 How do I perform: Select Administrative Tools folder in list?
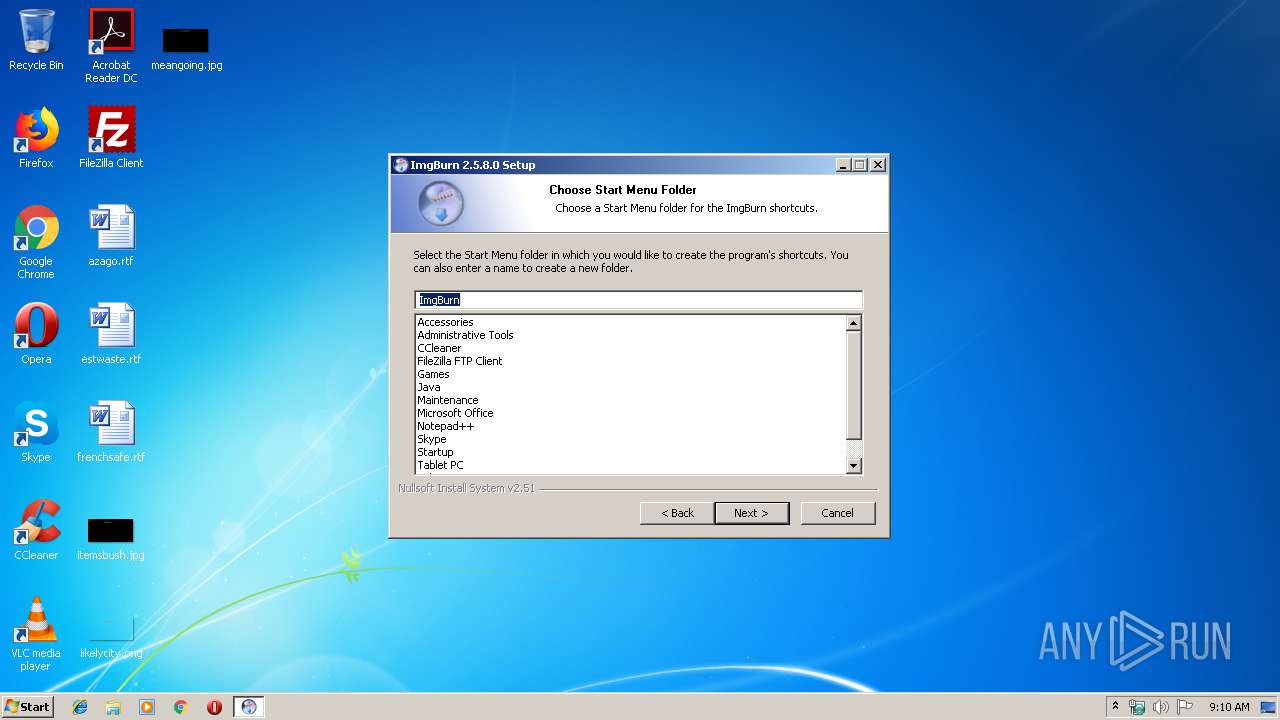[465, 335]
